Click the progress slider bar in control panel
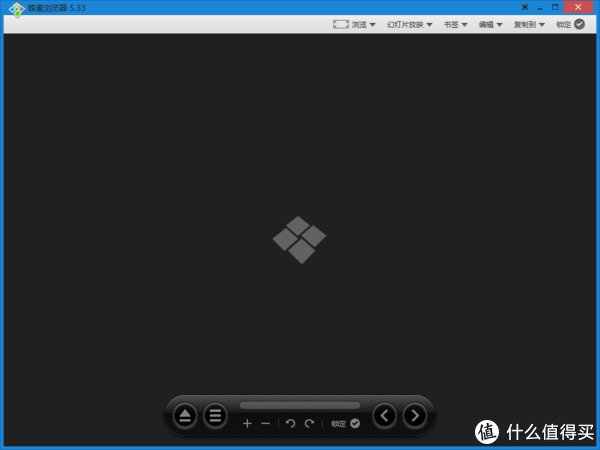600x450 pixels. tap(300, 405)
